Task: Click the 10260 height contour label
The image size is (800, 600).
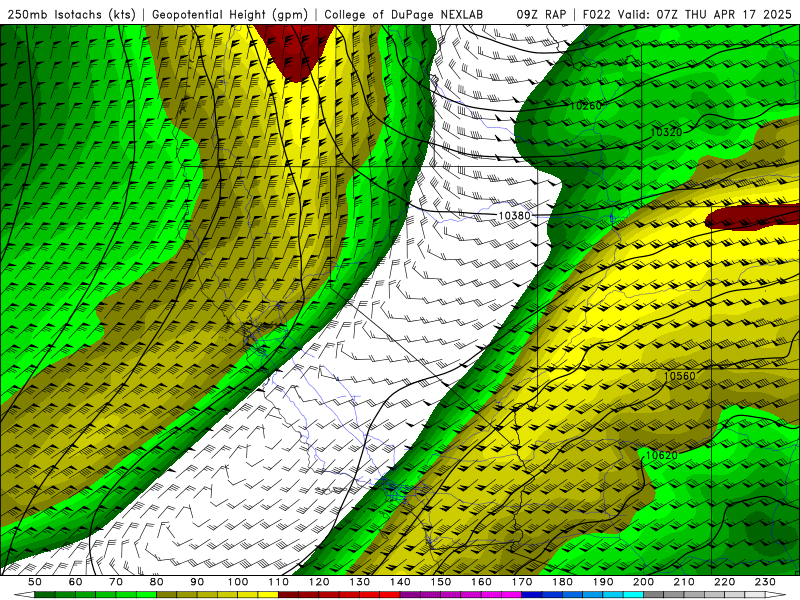Action: click(x=586, y=106)
